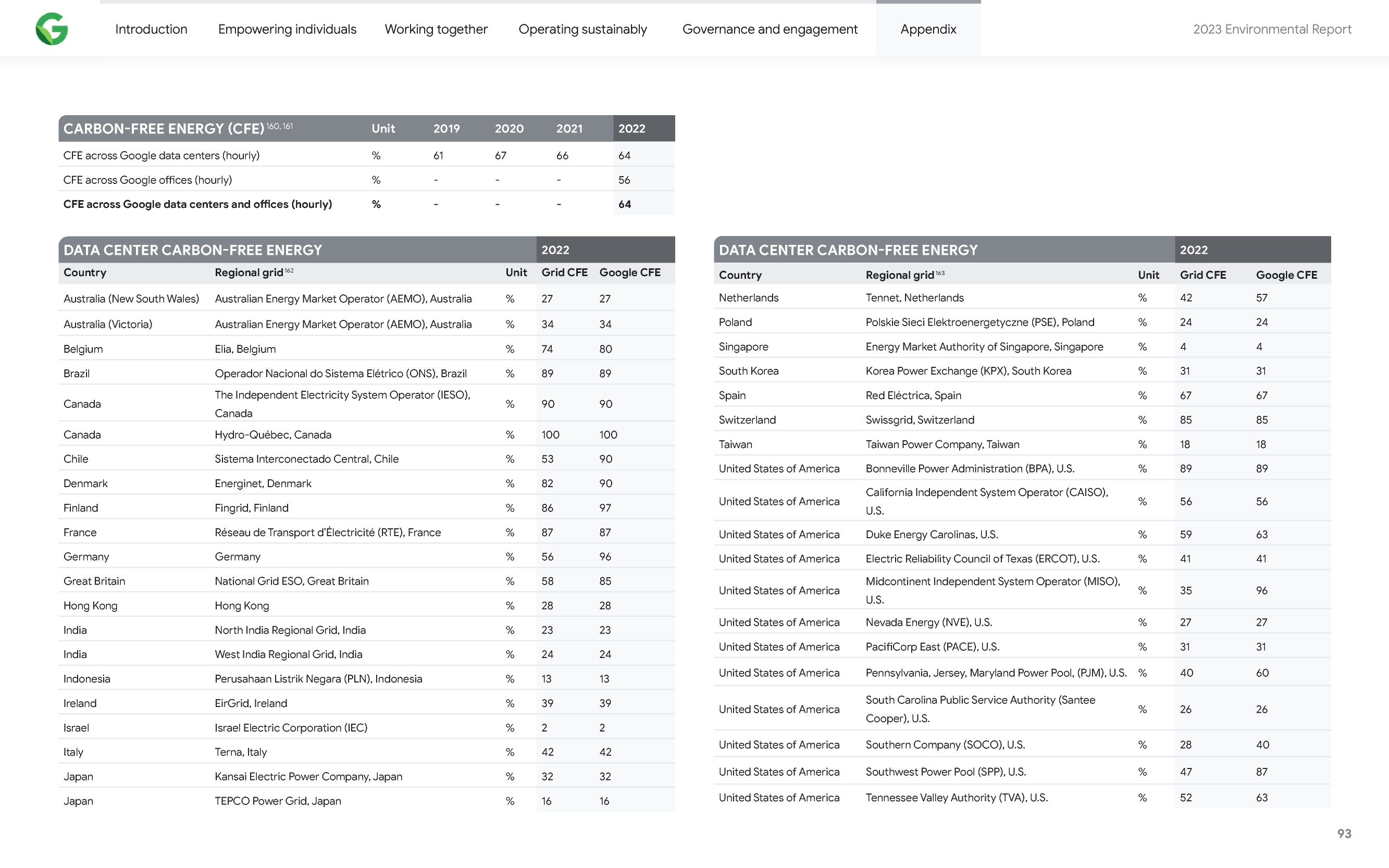
Task: Click Polskie Sieci Elektroenergetyczne (PSE), Poland
Action: (x=980, y=322)
